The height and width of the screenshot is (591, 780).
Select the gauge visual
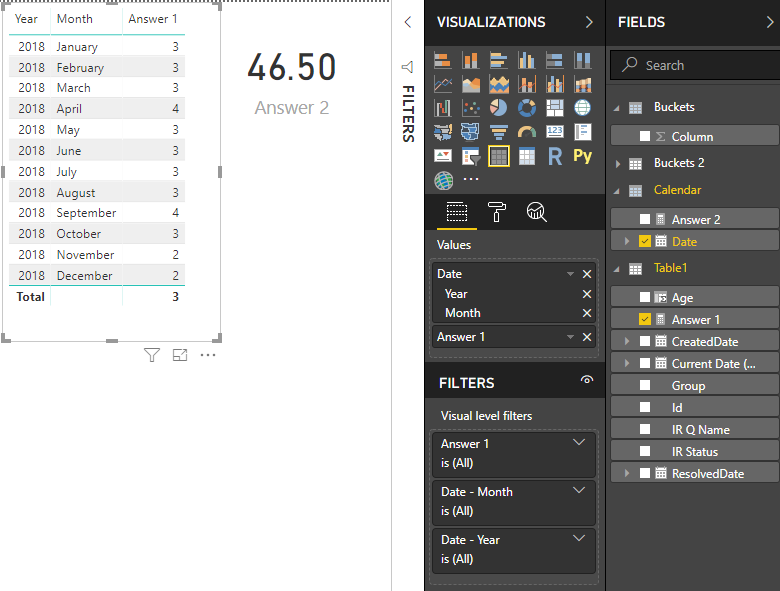(526, 132)
